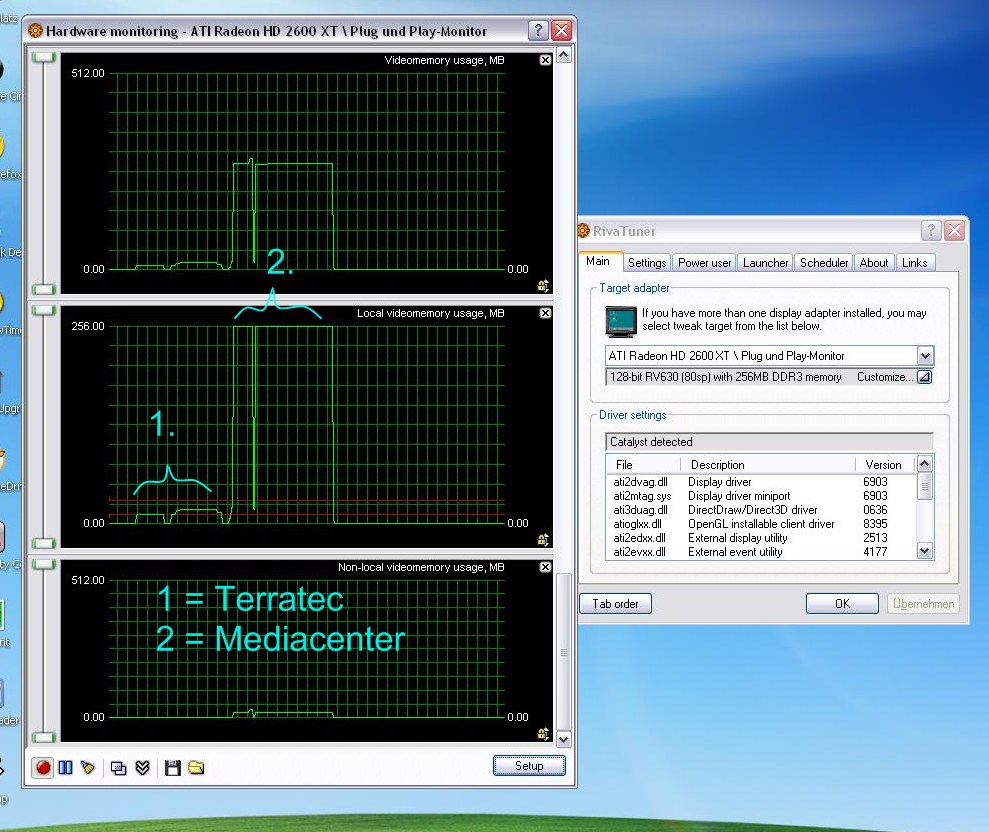This screenshot has height=832, width=989.
Task: Click lock icon on Videomemory usage graph
Action: (x=543, y=286)
